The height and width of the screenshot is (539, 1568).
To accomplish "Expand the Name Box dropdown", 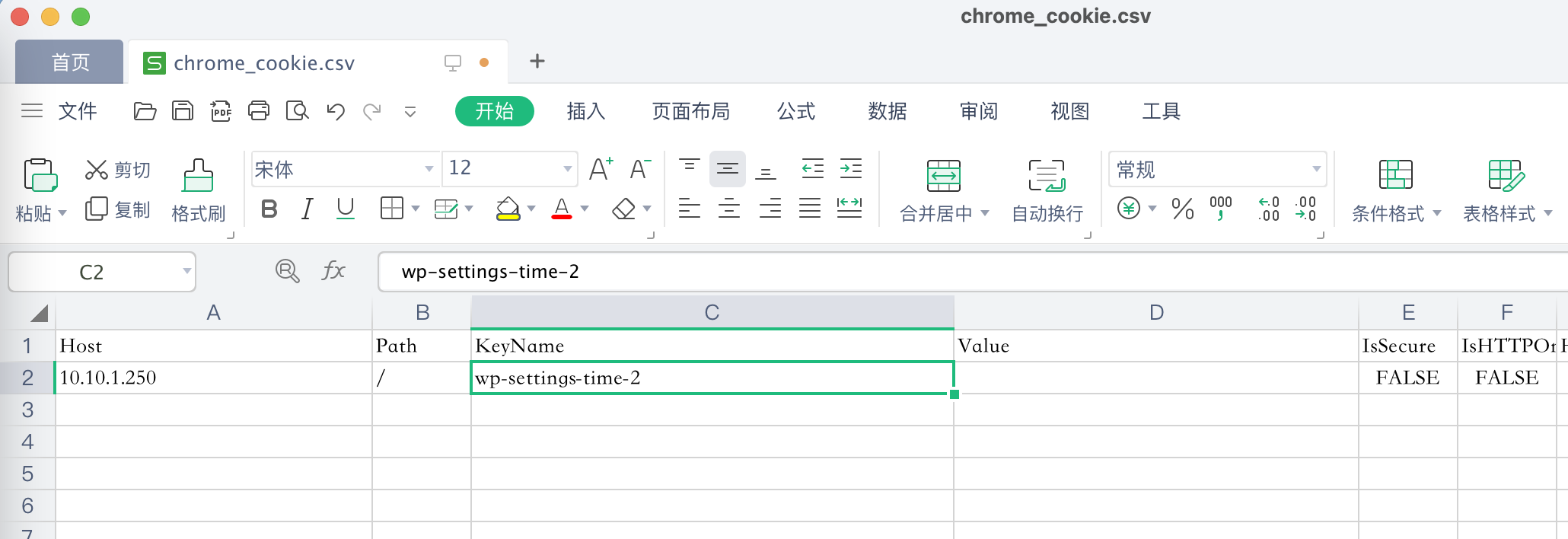I will (x=186, y=271).
